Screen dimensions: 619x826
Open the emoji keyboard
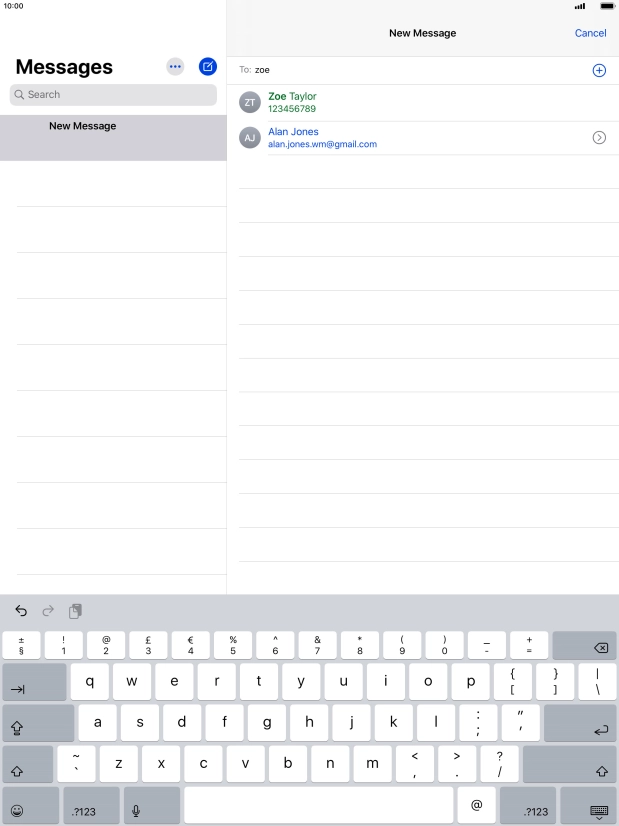click(17, 806)
